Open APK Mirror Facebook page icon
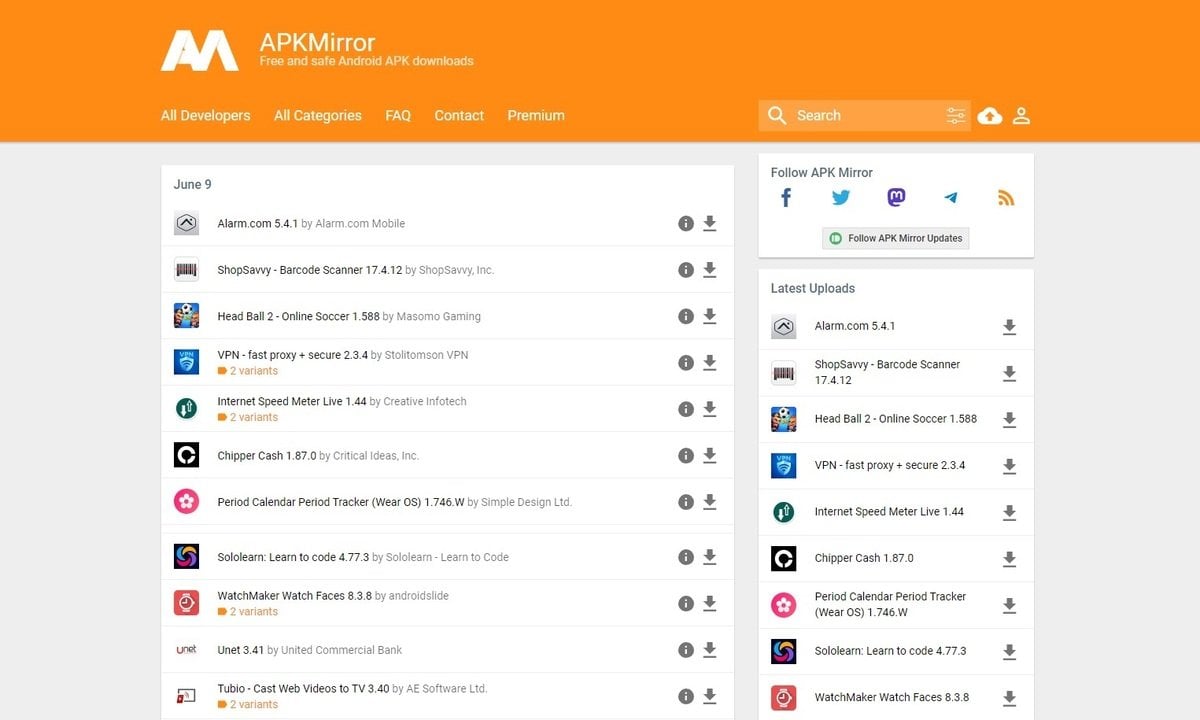Image resolution: width=1200 pixels, height=720 pixels. (786, 198)
